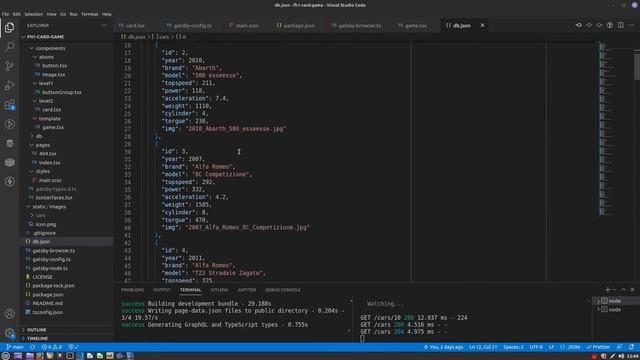
Task: Click the Prettier status bar item
Action: pyautogui.click(x=598, y=347)
